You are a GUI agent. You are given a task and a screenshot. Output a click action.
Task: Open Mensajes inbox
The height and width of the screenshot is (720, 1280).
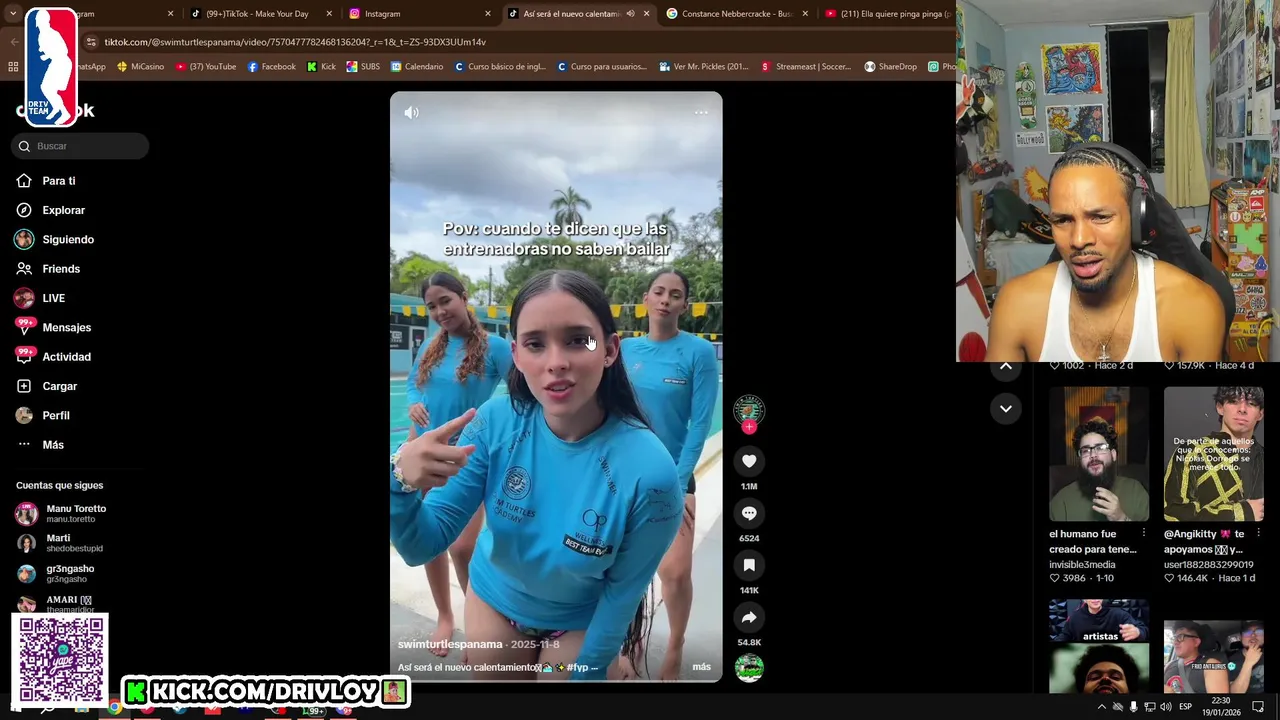coord(66,327)
